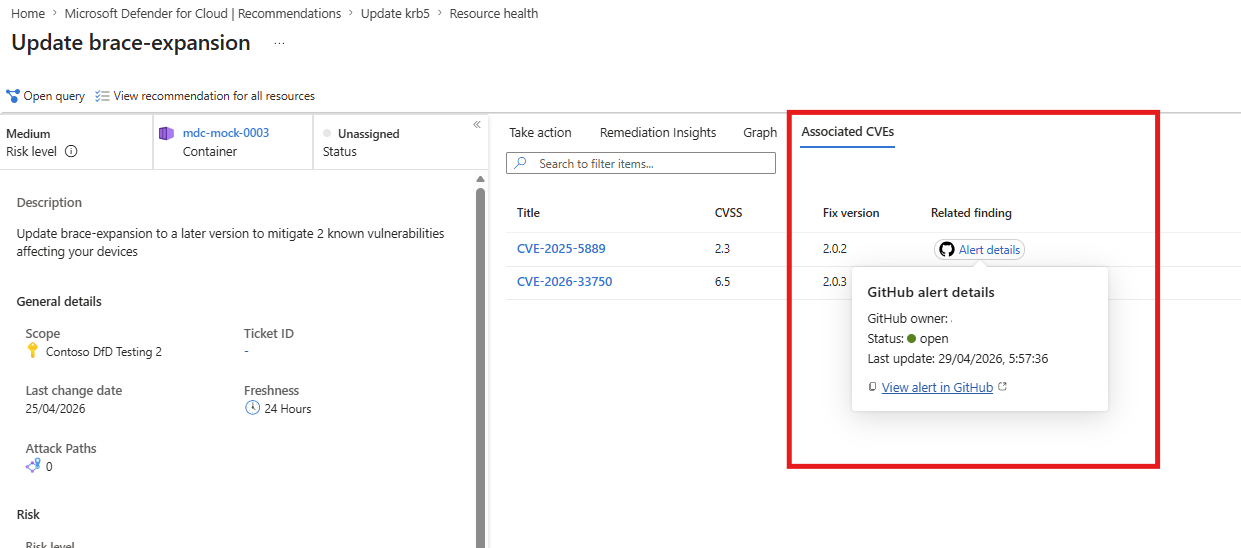Open CVE-2026-33750 details
This screenshot has height=548, width=1241.
tap(564, 282)
